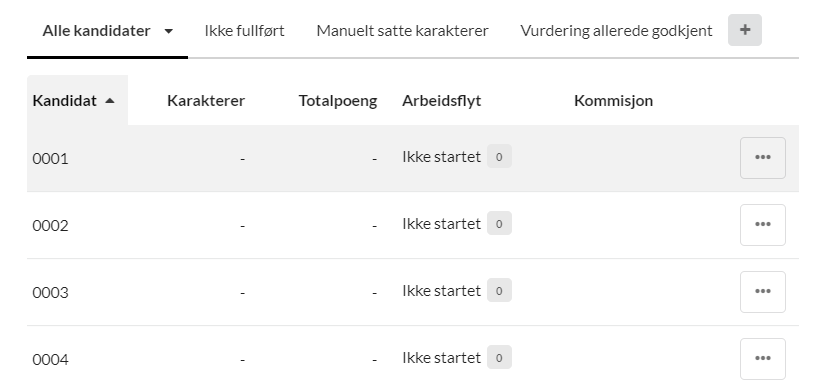
Task: Open the Manuelt satte karakterer tab
Action: point(402,30)
